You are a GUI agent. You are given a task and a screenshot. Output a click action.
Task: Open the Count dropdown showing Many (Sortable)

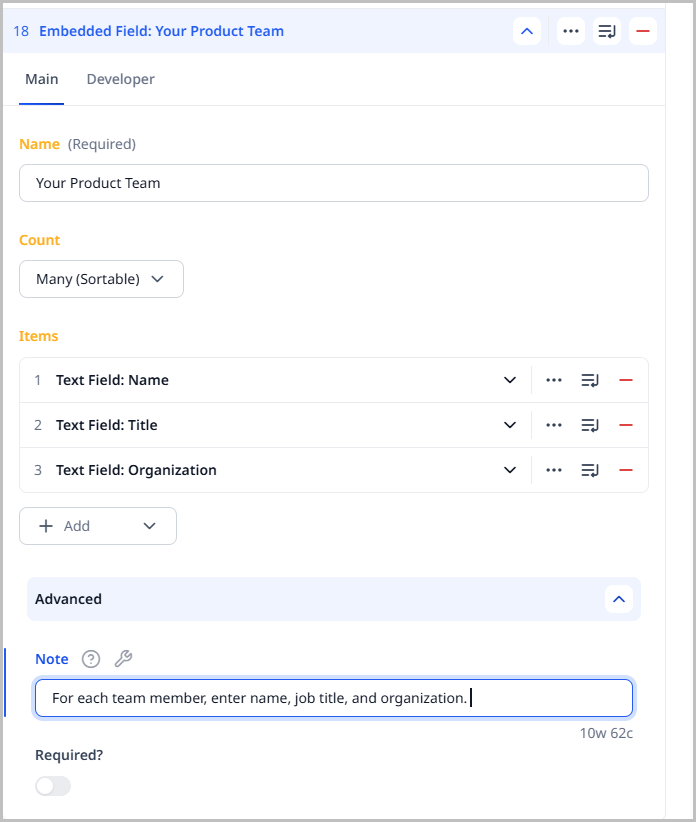click(101, 279)
